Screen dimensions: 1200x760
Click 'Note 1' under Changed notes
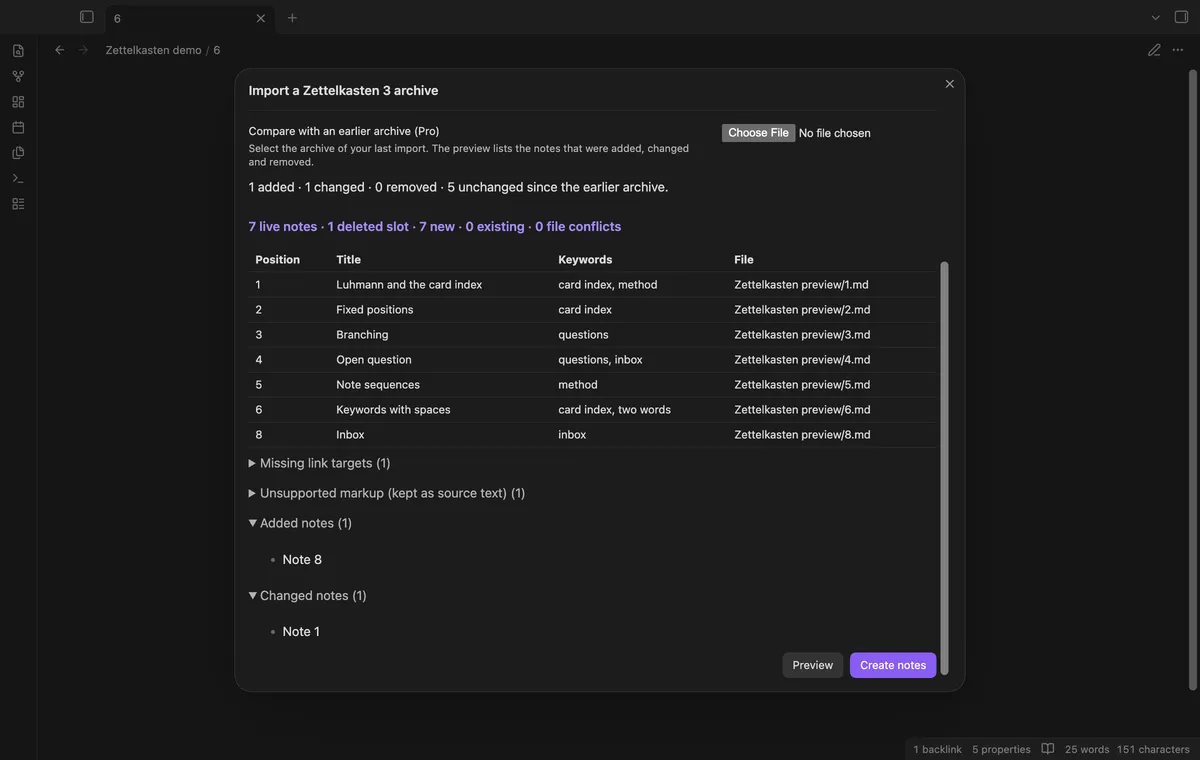[301, 632]
